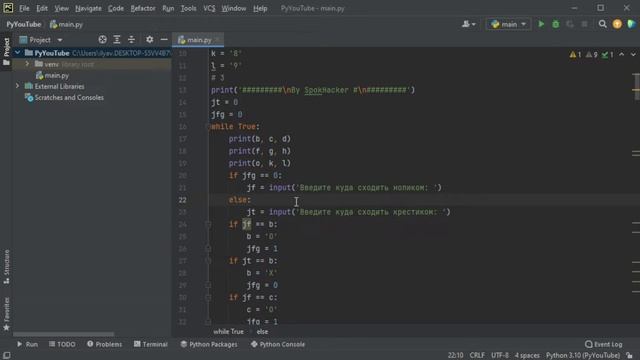Screen dimensions: 640x360
Task: Open the Navigate menu
Action: pos(88,8)
